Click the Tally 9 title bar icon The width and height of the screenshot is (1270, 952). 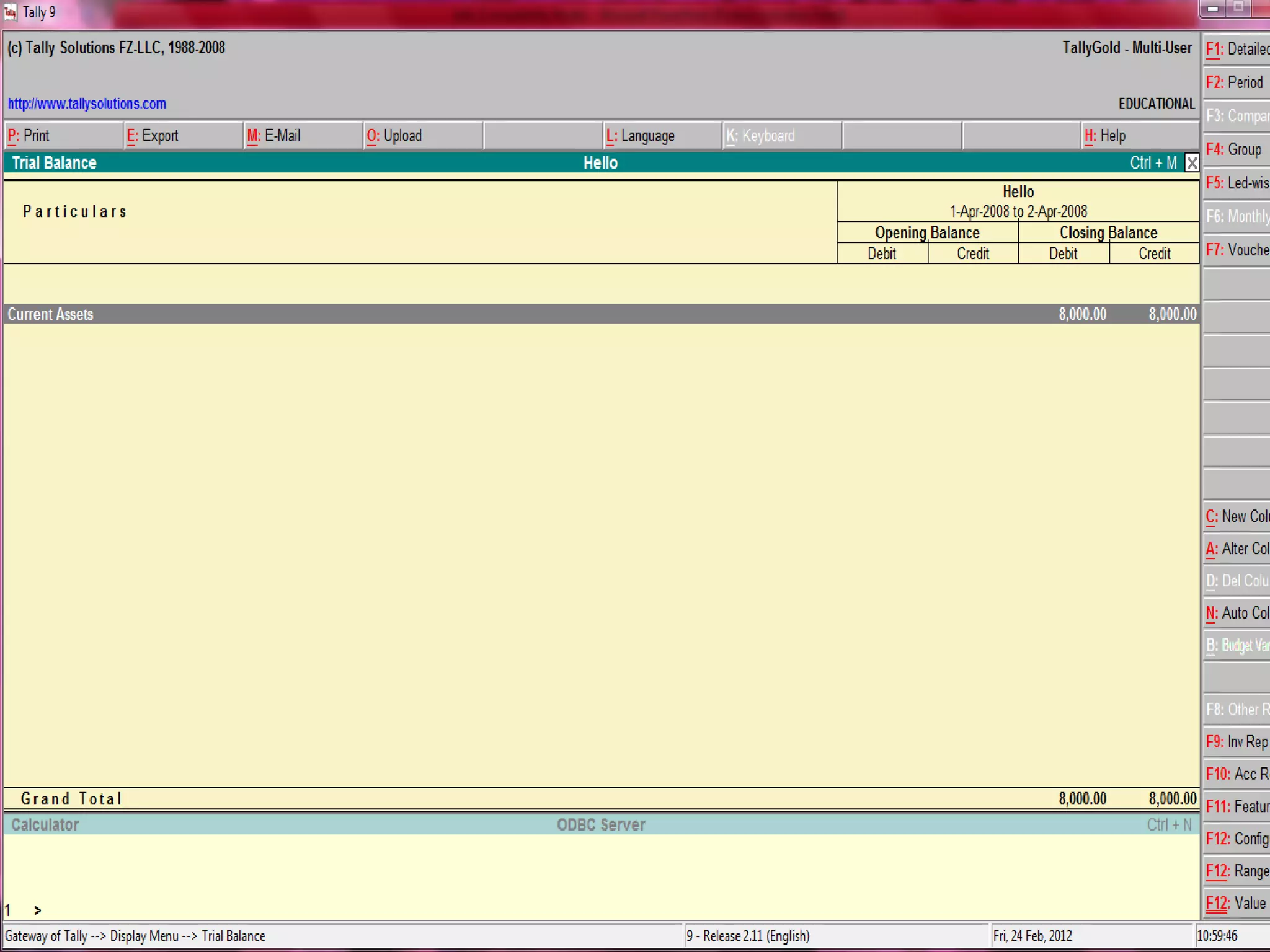[11, 12]
